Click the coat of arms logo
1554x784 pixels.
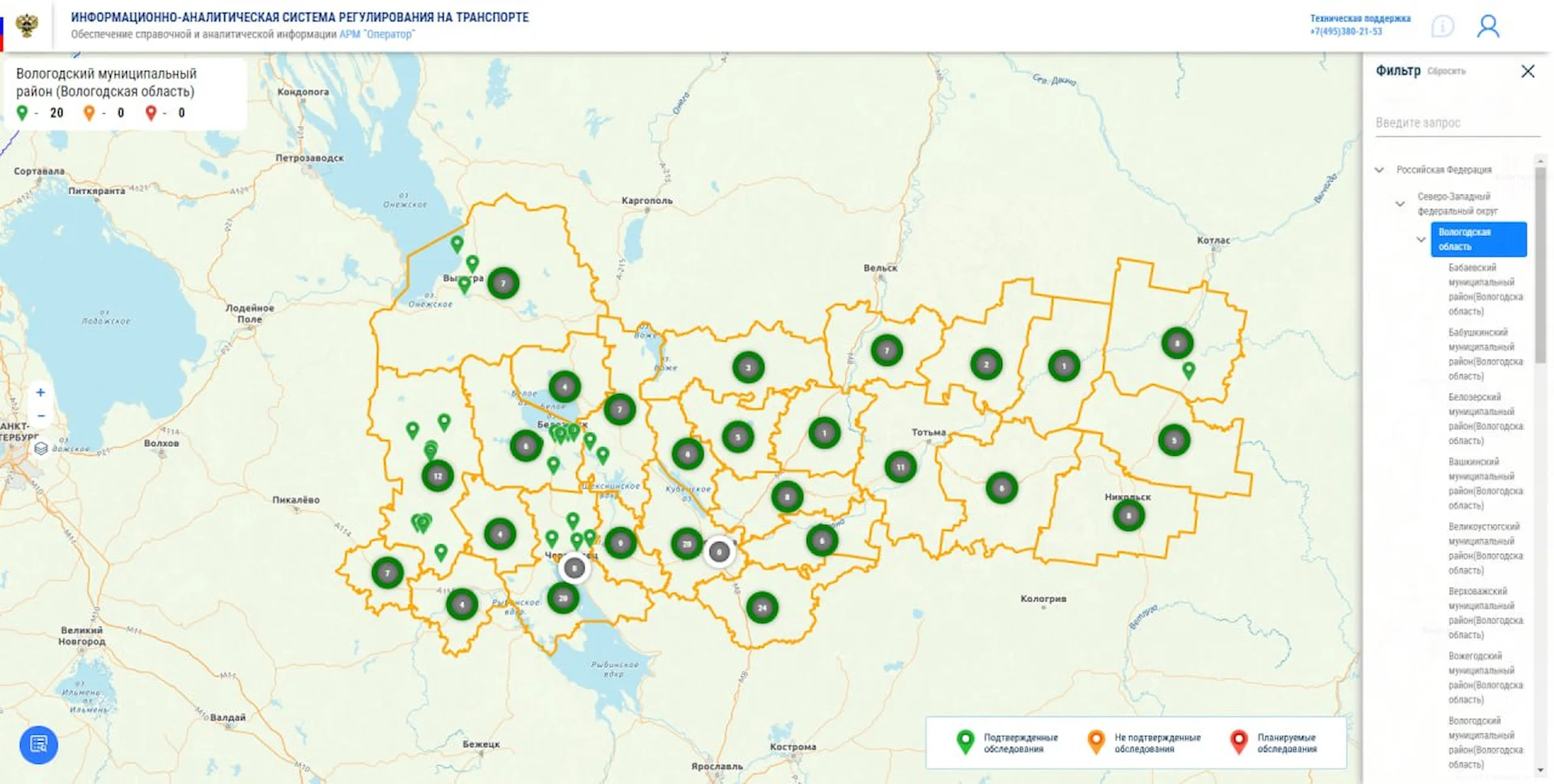click(x=27, y=25)
